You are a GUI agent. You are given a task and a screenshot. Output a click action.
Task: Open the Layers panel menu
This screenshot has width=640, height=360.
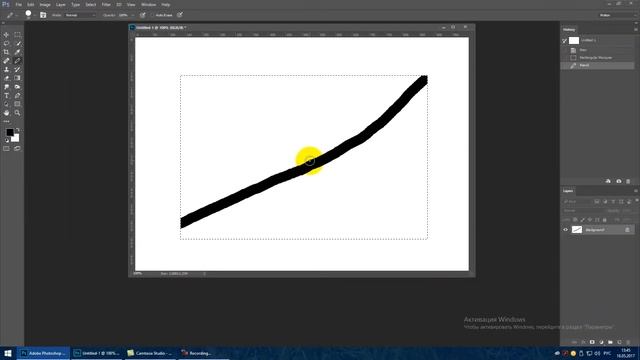click(636, 191)
